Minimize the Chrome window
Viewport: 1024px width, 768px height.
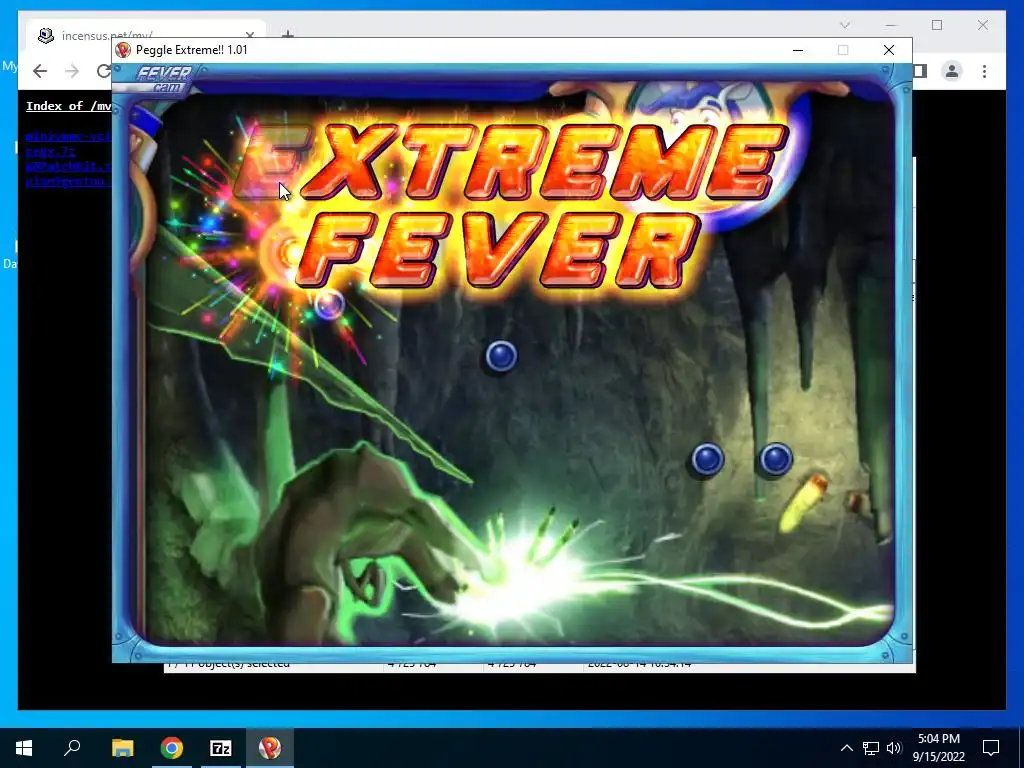tap(891, 25)
